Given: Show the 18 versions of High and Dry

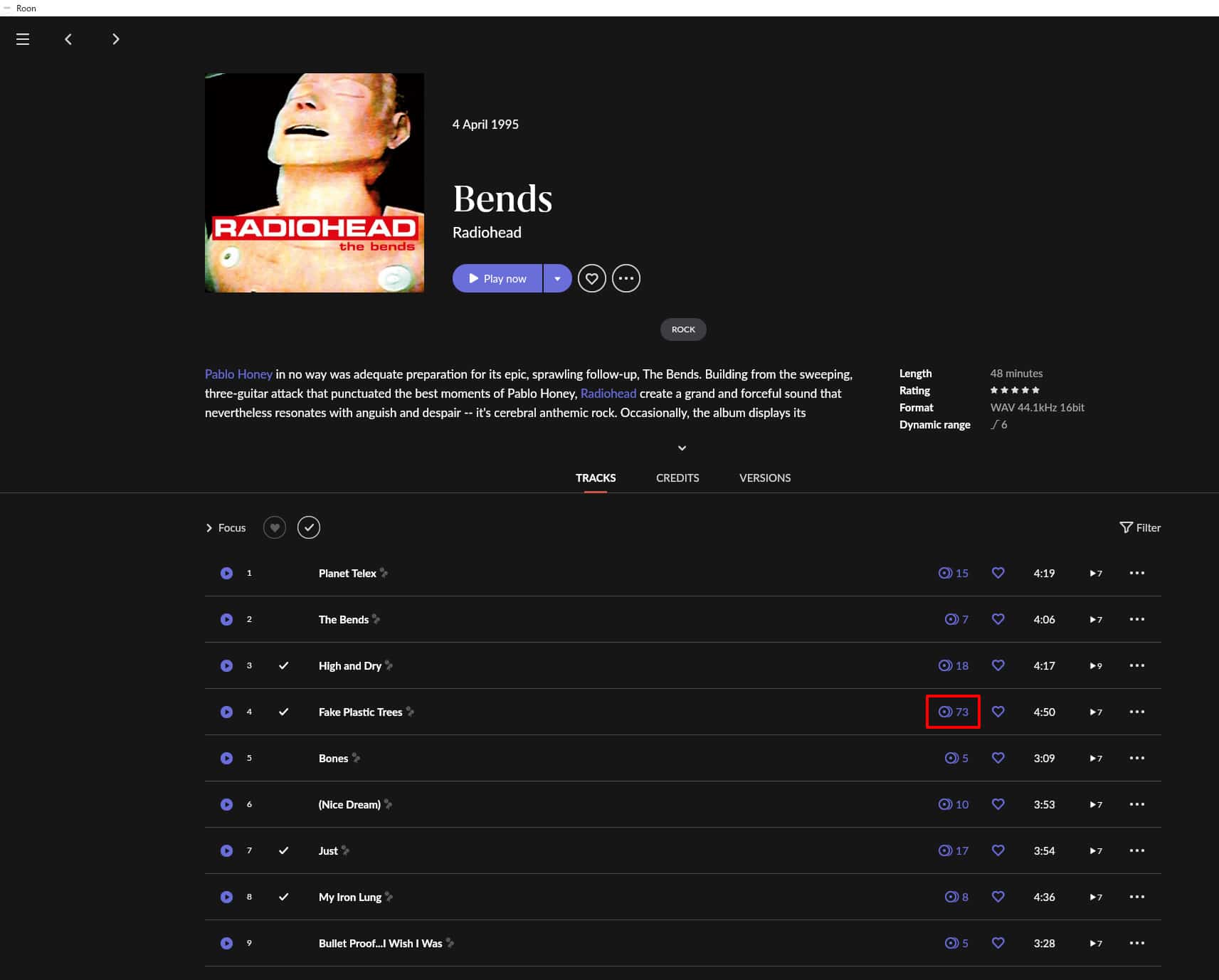Looking at the screenshot, I should coord(954,665).
